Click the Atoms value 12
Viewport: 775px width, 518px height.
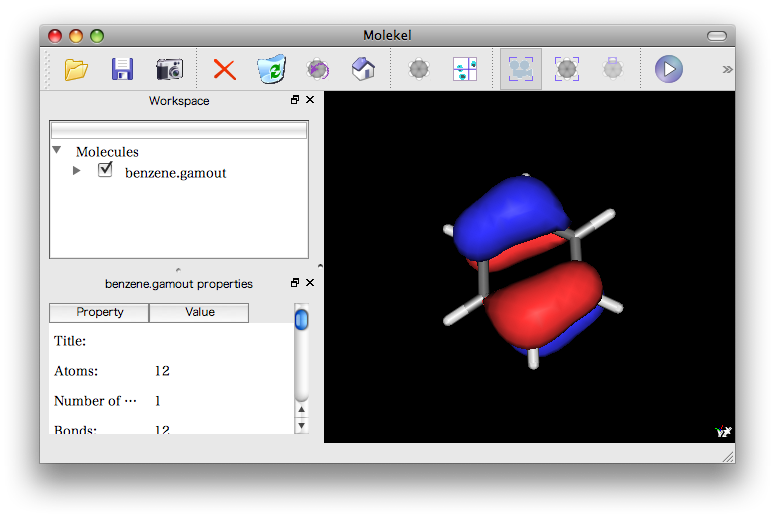[x=162, y=371]
